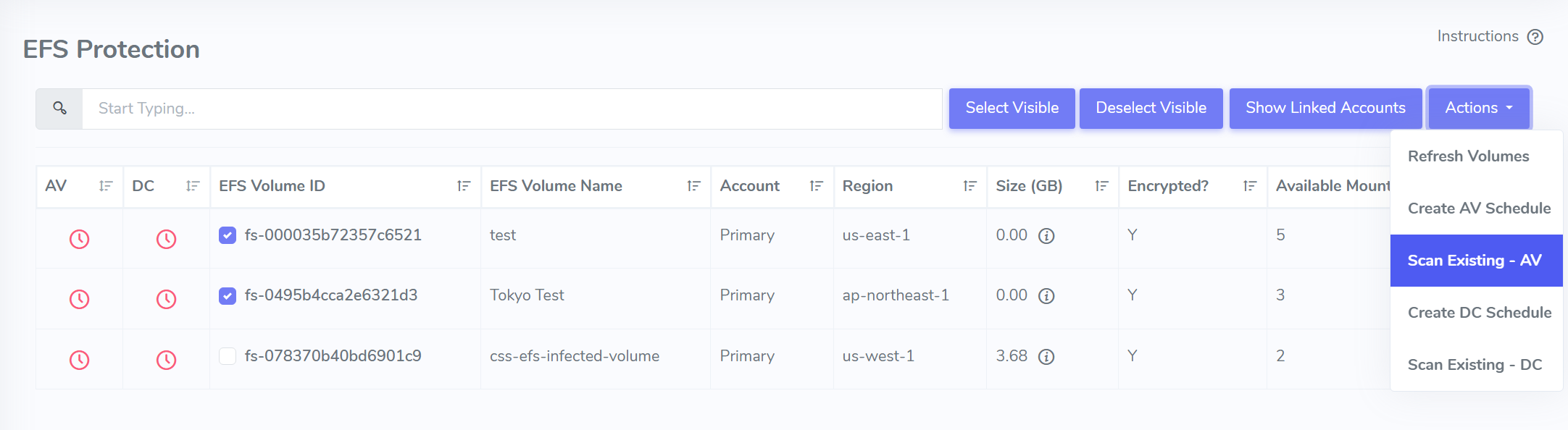
Task: Click Show Linked Accounts button
Action: [x=1325, y=108]
